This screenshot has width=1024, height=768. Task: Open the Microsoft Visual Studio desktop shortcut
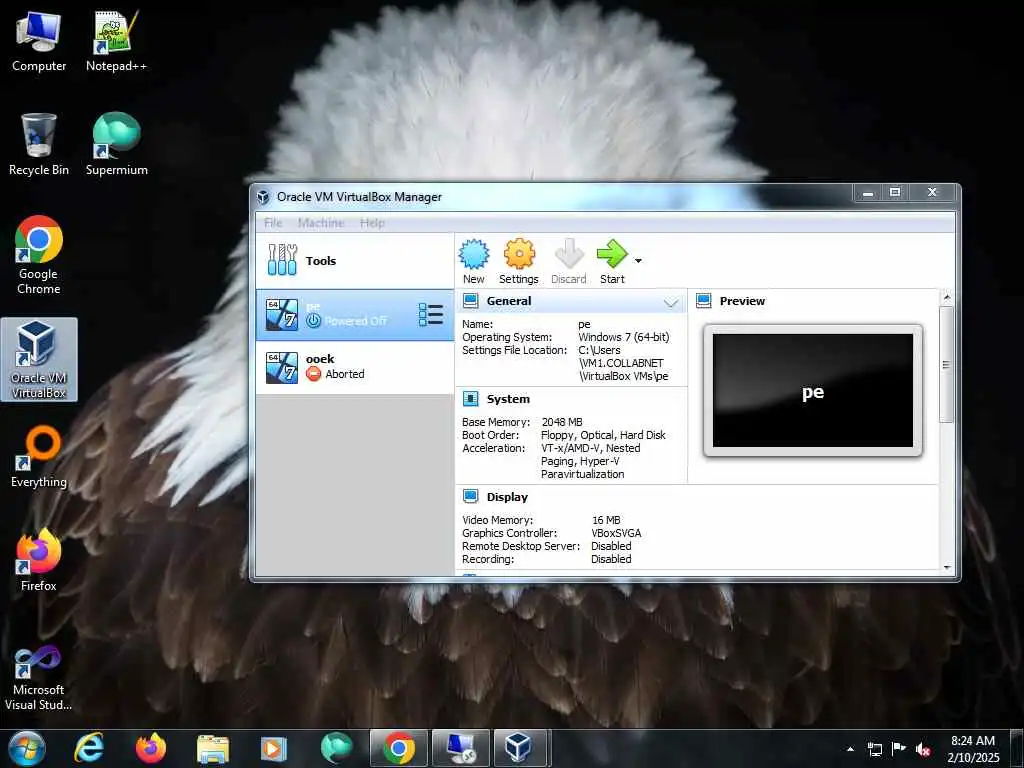coord(39,678)
